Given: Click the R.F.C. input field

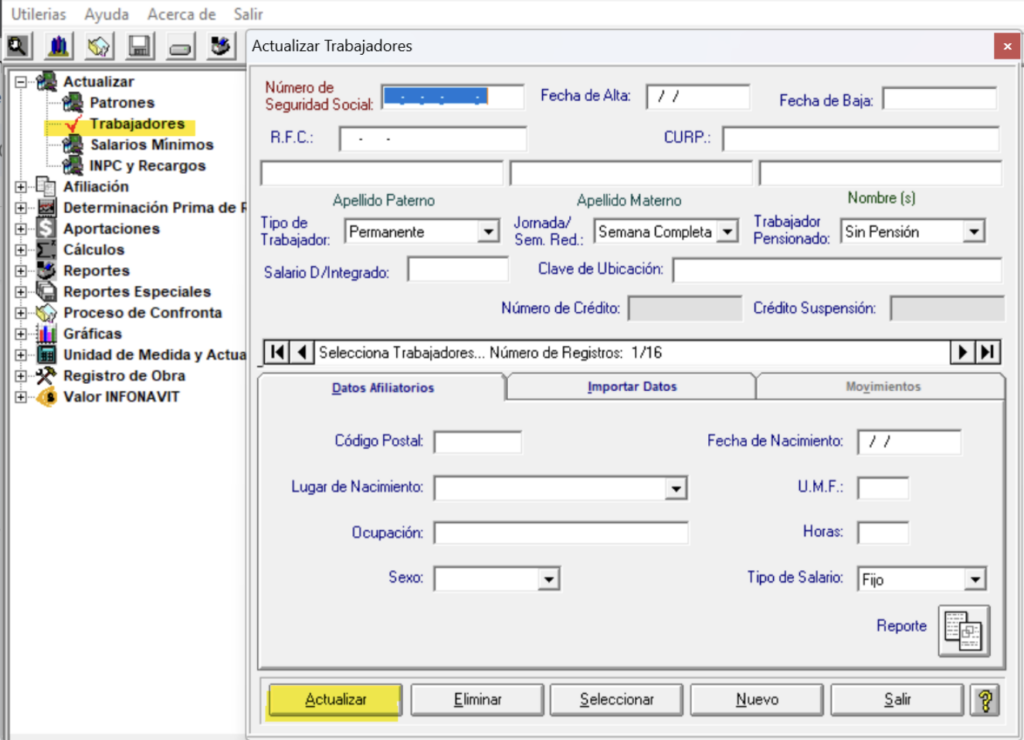Looking at the screenshot, I should (432, 139).
